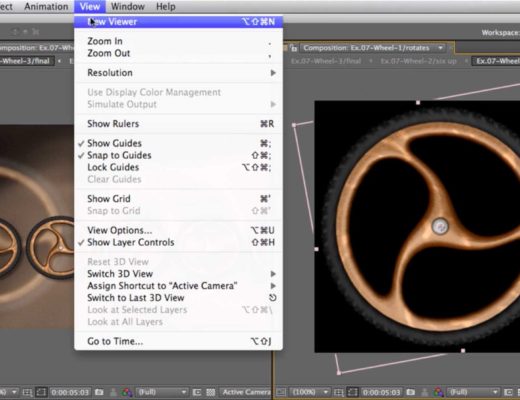Open the Help menu

pyautogui.click(x=166, y=7)
